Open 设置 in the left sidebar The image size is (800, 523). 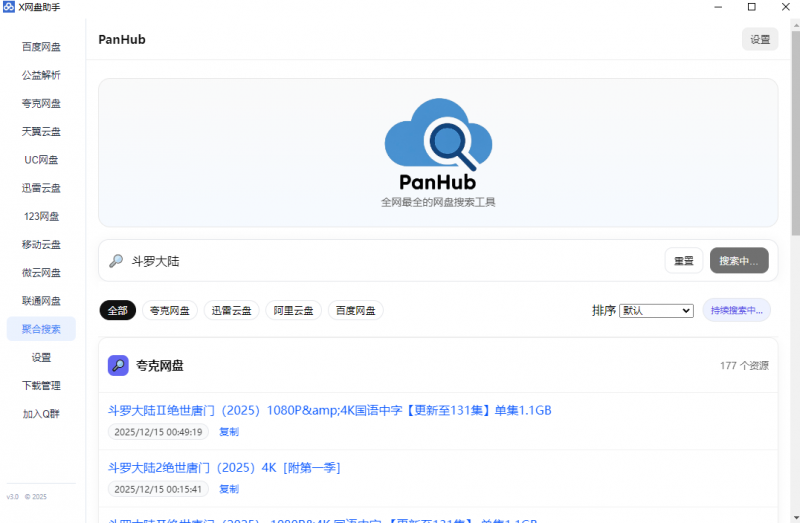point(41,358)
